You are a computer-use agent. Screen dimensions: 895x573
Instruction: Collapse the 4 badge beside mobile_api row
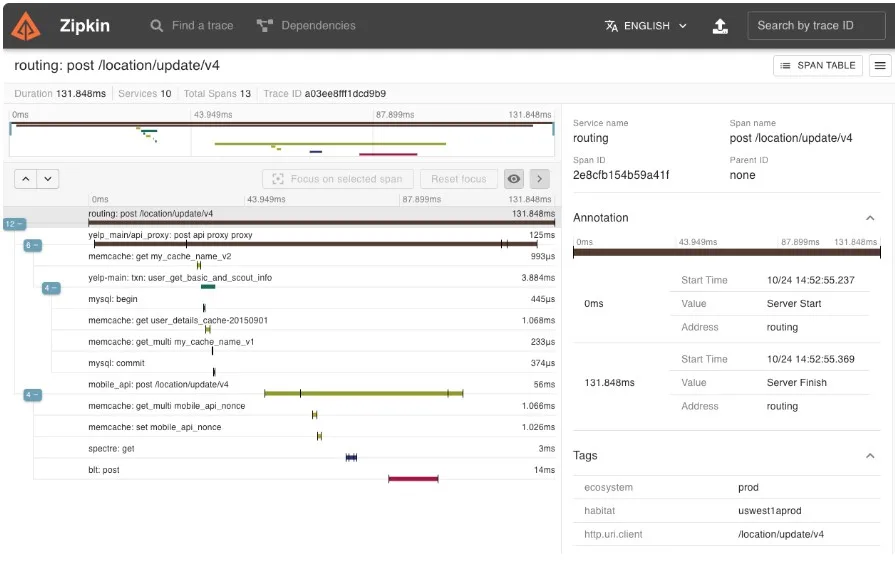(x=33, y=394)
